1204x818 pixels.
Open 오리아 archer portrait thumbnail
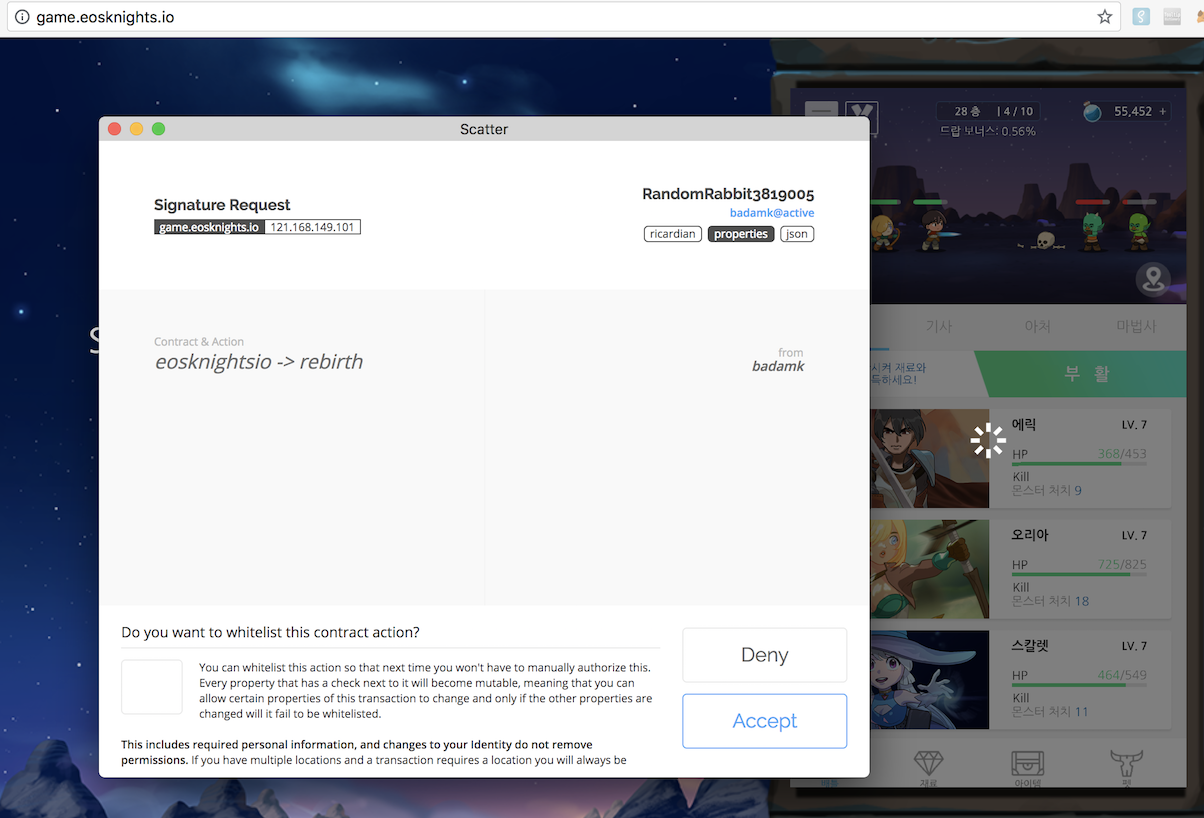click(x=929, y=568)
